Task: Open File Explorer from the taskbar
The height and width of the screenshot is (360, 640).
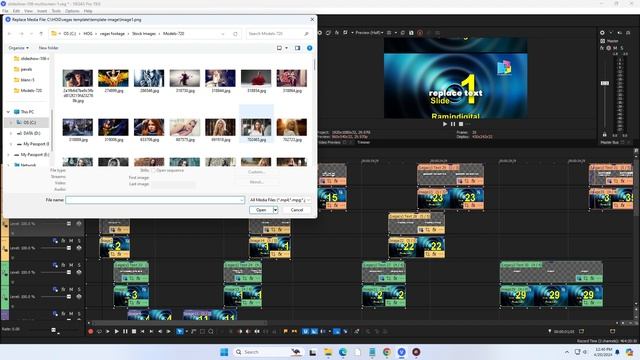Action: point(328,352)
